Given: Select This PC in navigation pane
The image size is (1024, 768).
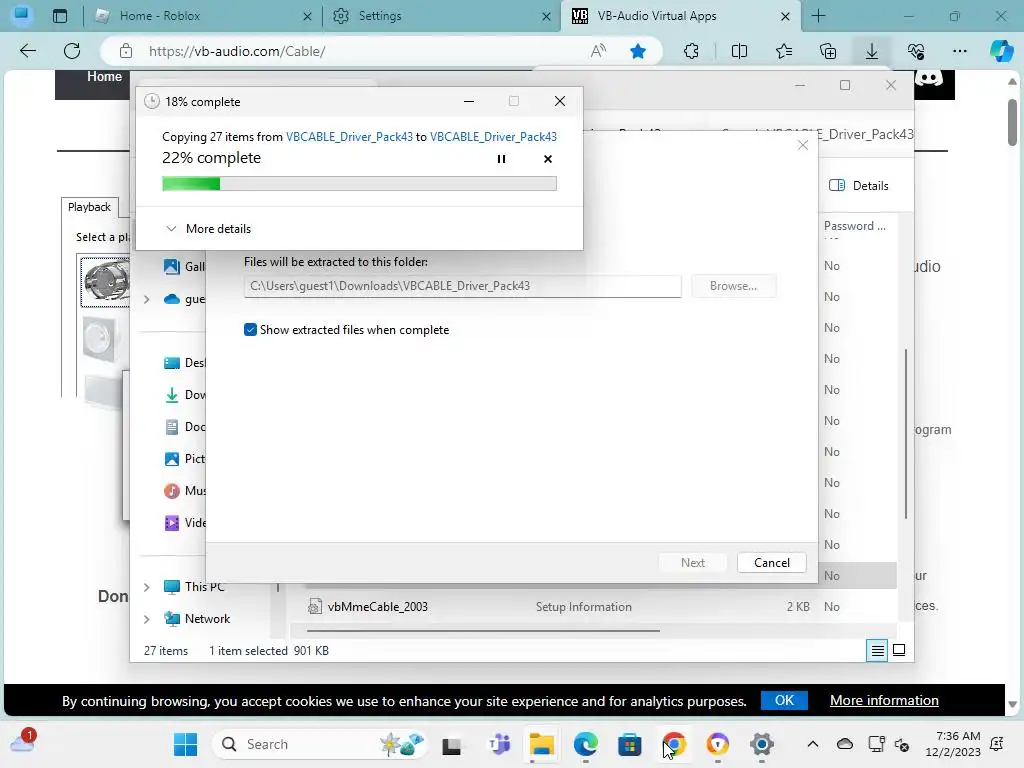Looking at the screenshot, I should (194, 586).
